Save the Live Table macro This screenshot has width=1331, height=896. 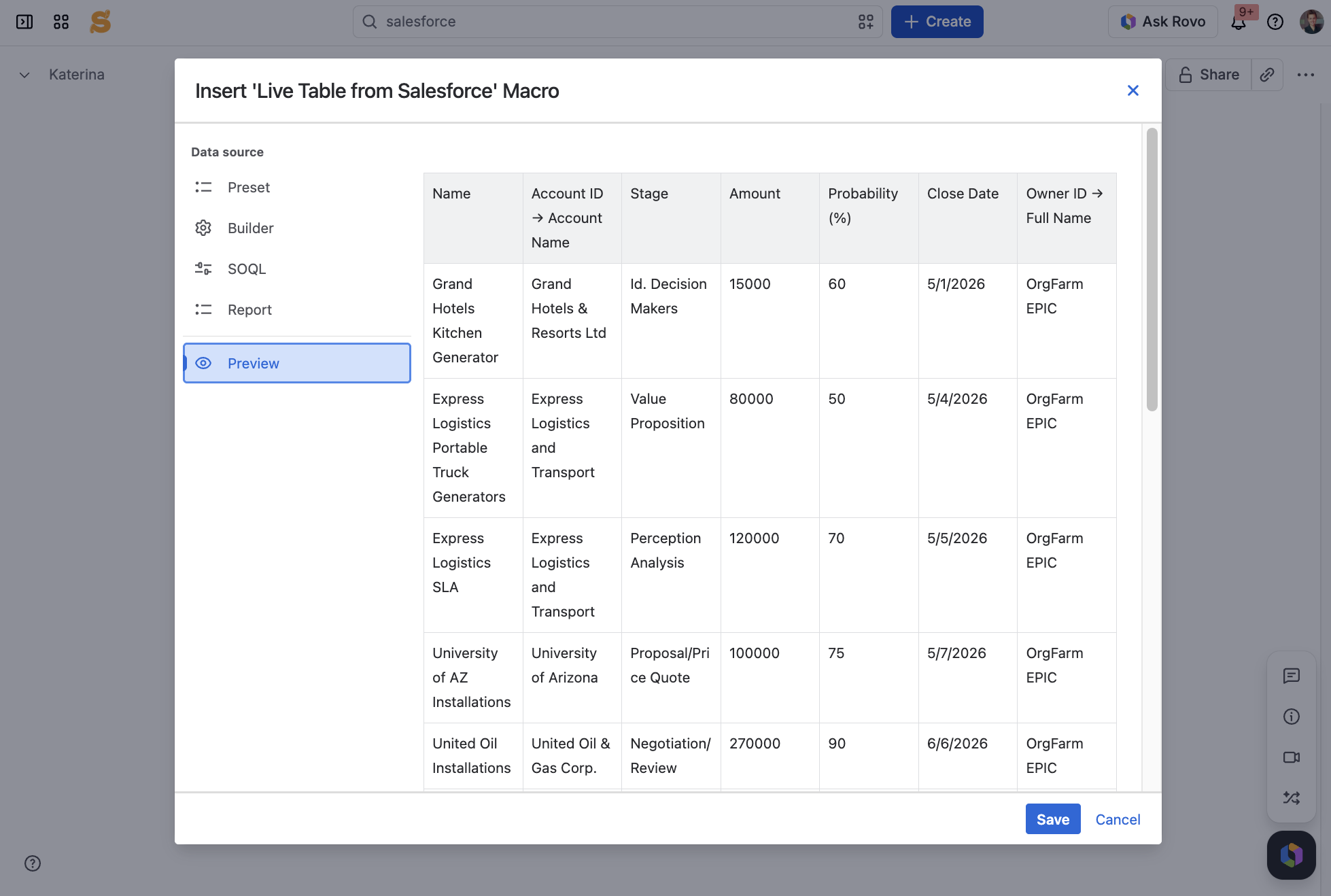click(1053, 819)
